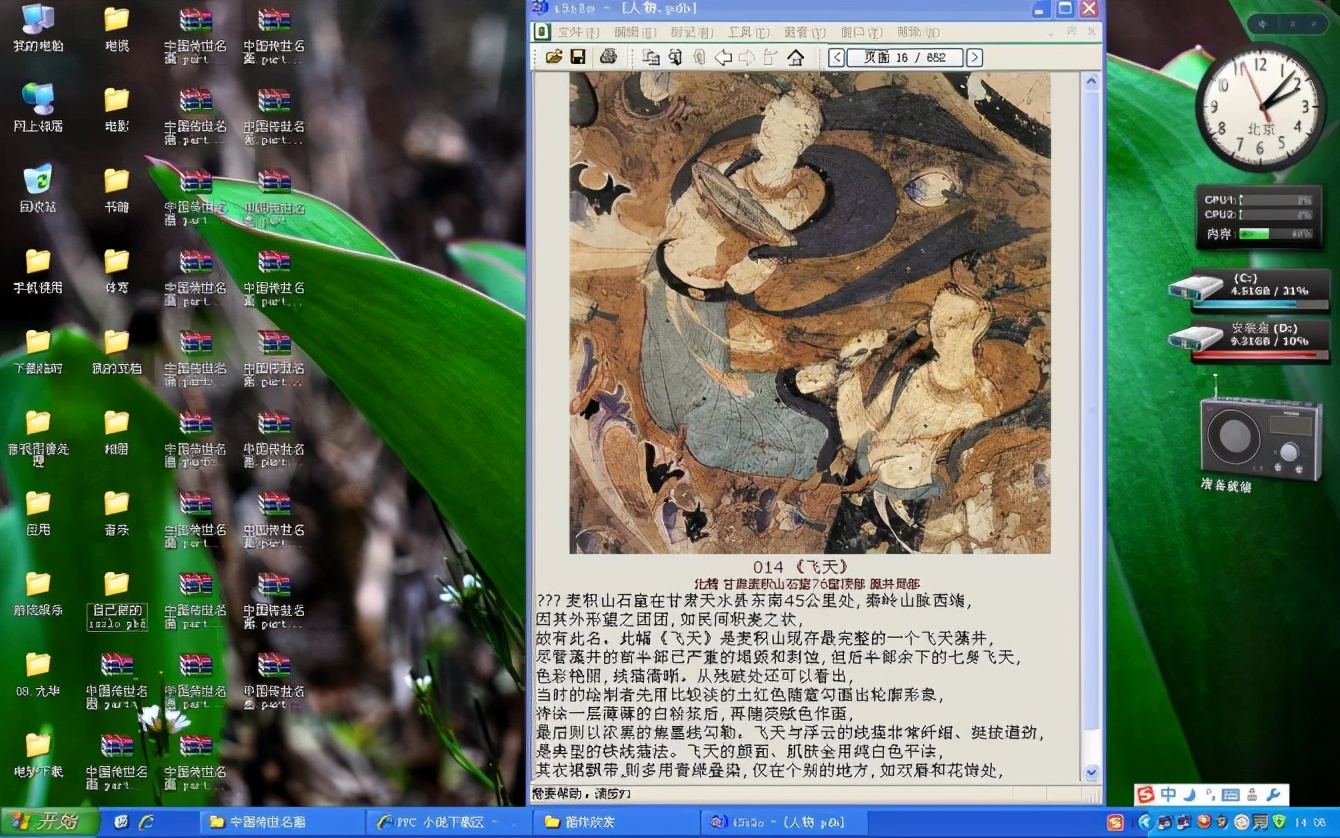Toggle the punctuation mode on IME bar

[1209, 796]
